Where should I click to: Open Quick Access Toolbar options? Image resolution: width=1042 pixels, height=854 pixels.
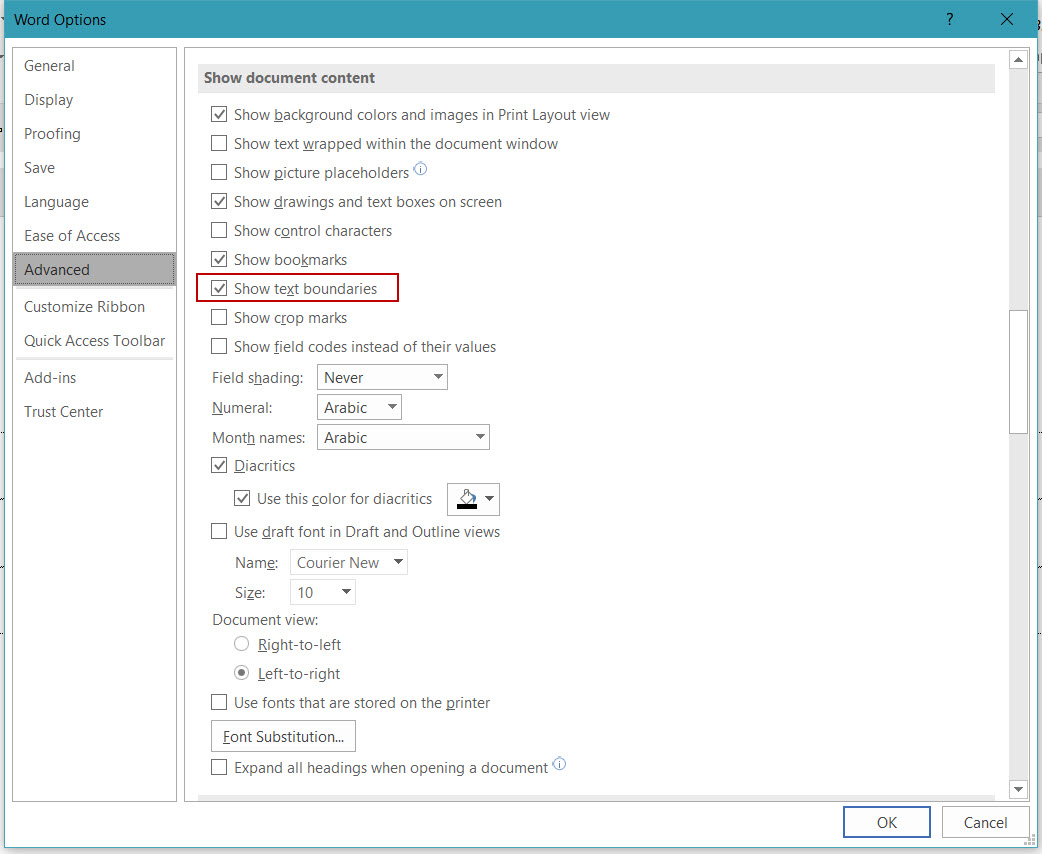(94, 341)
